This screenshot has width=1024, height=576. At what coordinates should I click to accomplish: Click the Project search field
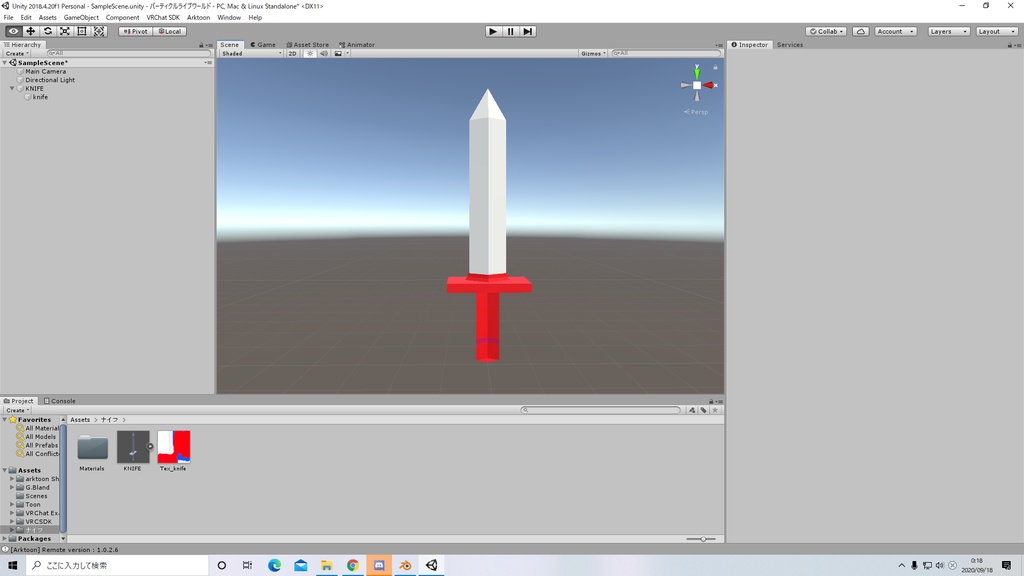(601, 410)
